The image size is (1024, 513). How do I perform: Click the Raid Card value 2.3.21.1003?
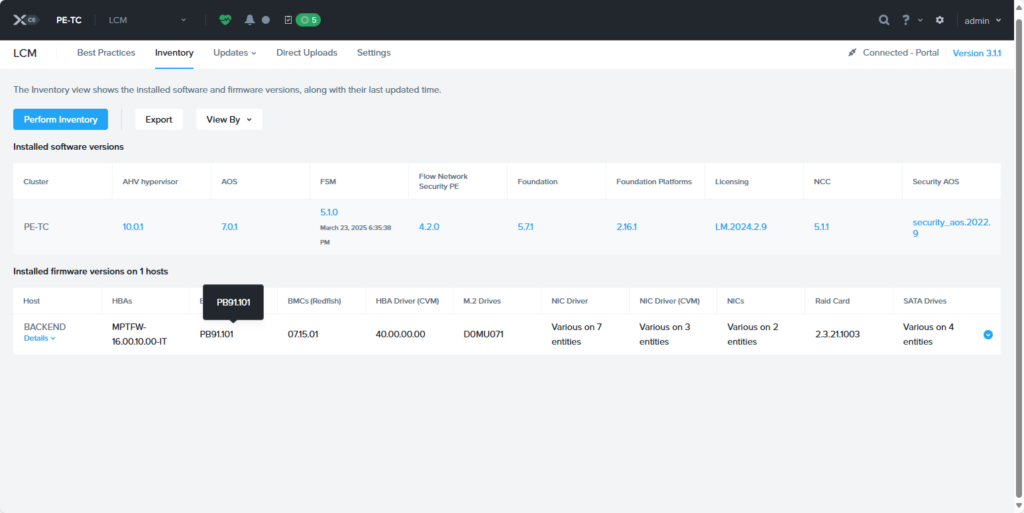click(x=837, y=334)
